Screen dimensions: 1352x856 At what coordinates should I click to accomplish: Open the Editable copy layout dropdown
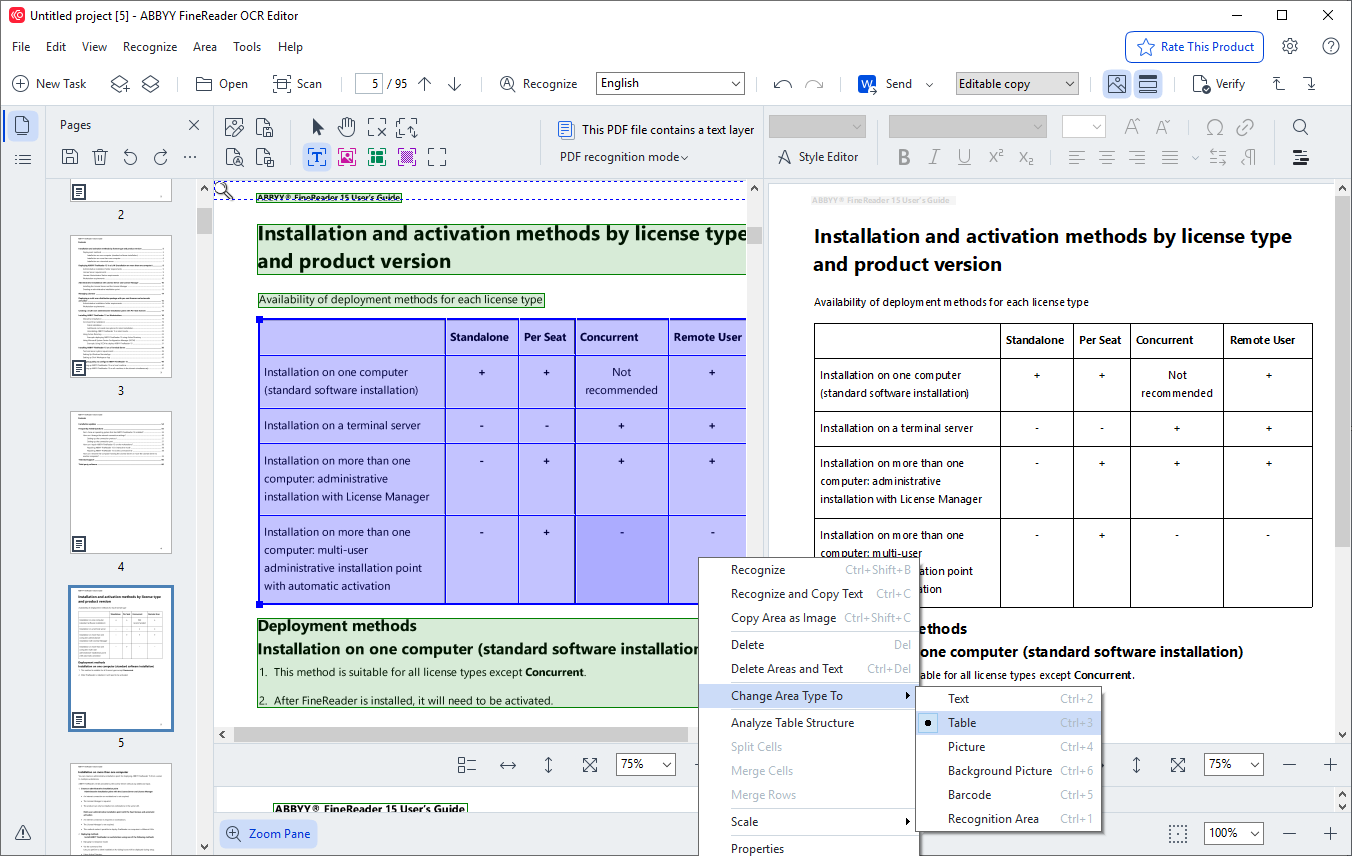pos(1017,84)
